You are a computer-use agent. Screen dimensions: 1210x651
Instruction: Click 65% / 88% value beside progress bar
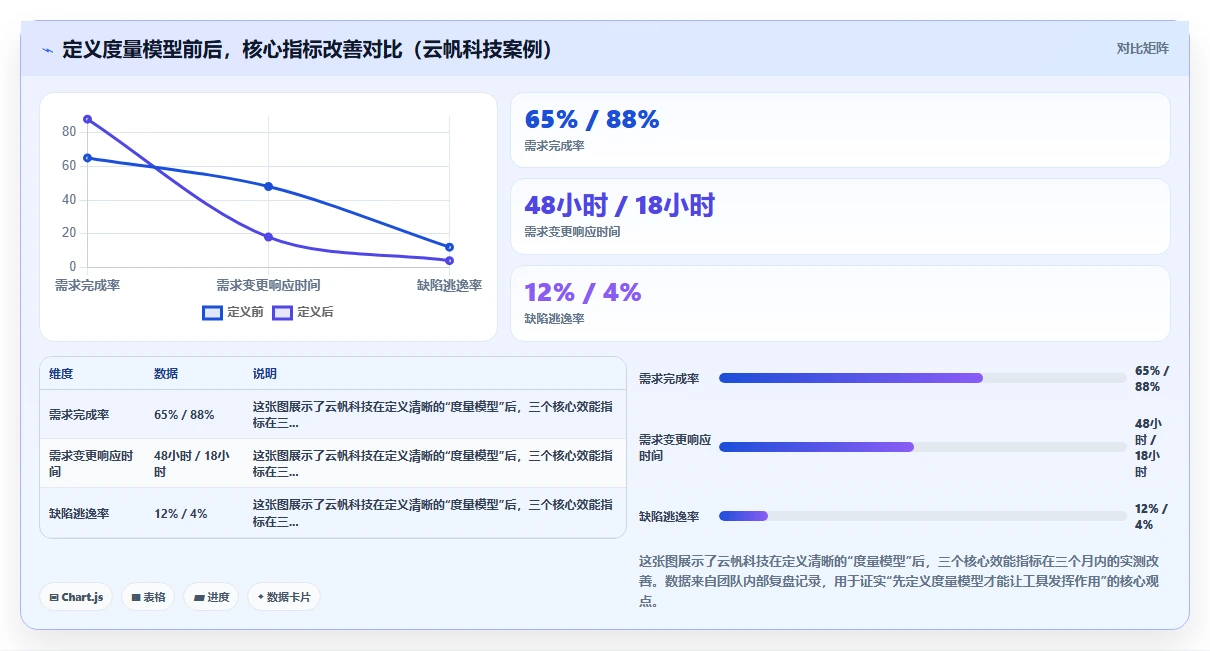(1152, 379)
